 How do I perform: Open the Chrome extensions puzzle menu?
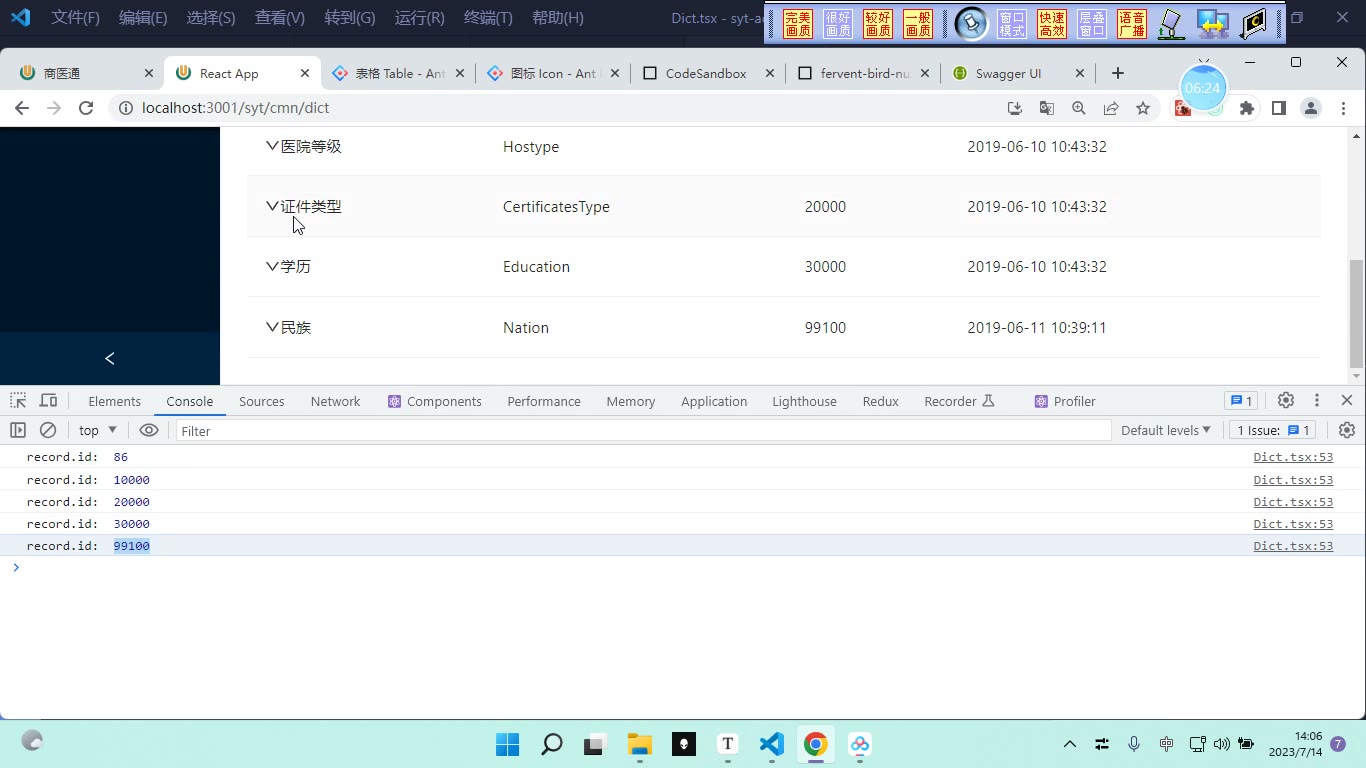point(1247,108)
